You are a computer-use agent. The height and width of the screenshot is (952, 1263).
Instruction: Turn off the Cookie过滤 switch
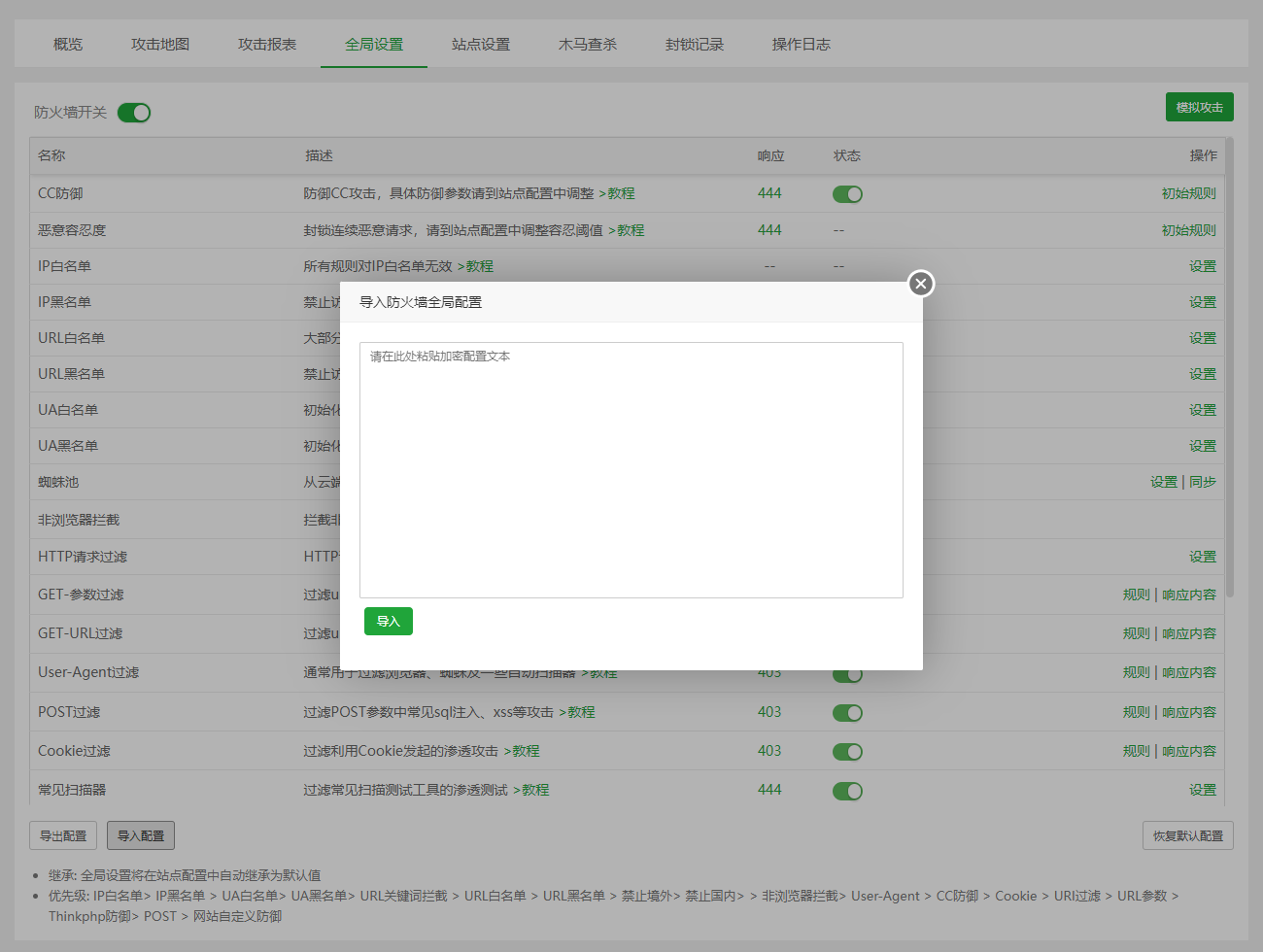[847, 752]
